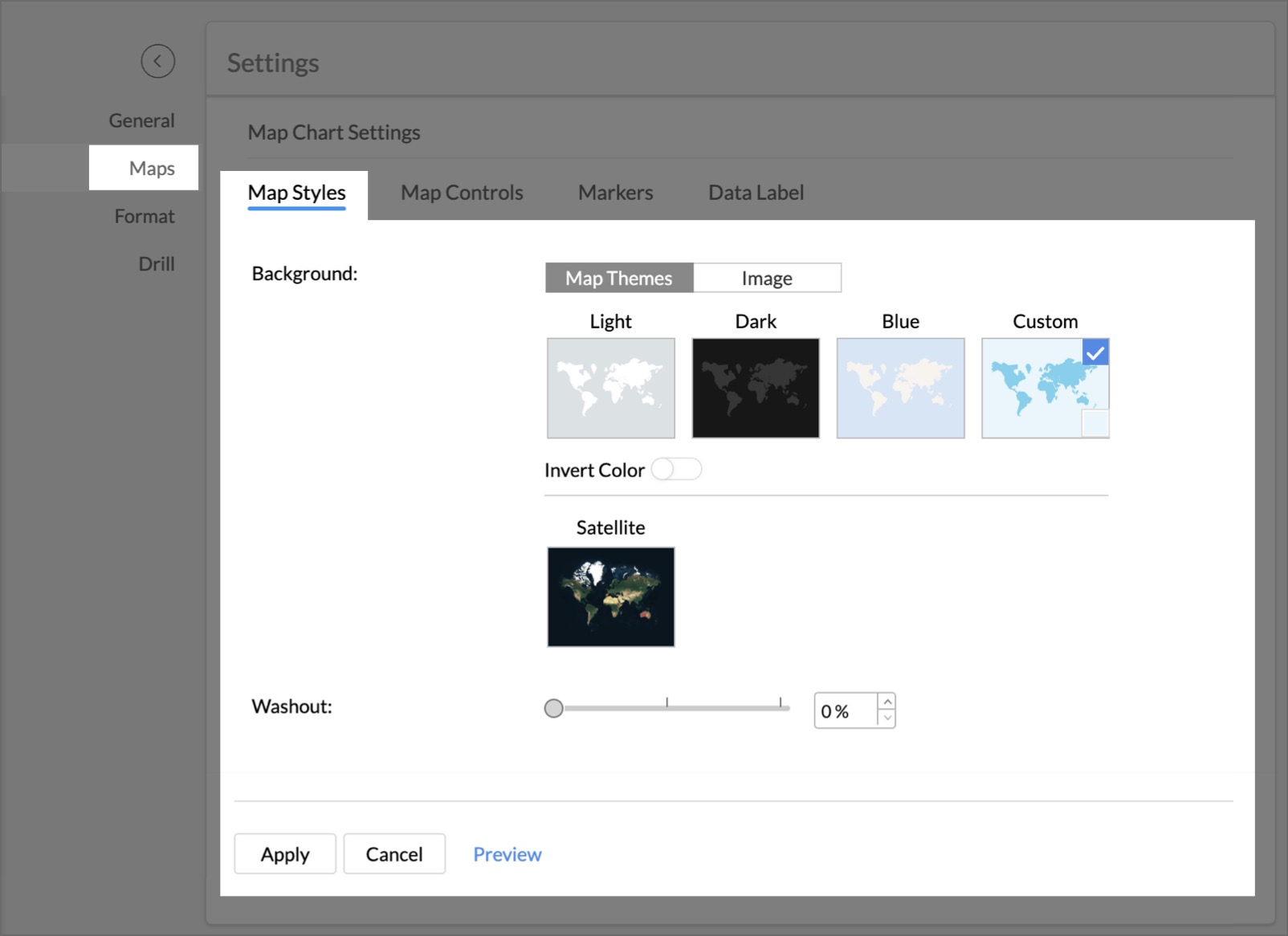The width and height of the screenshot is (1288, 936).
Task: Increase washout percentage with the up stepper
Action: coord(887,702)
